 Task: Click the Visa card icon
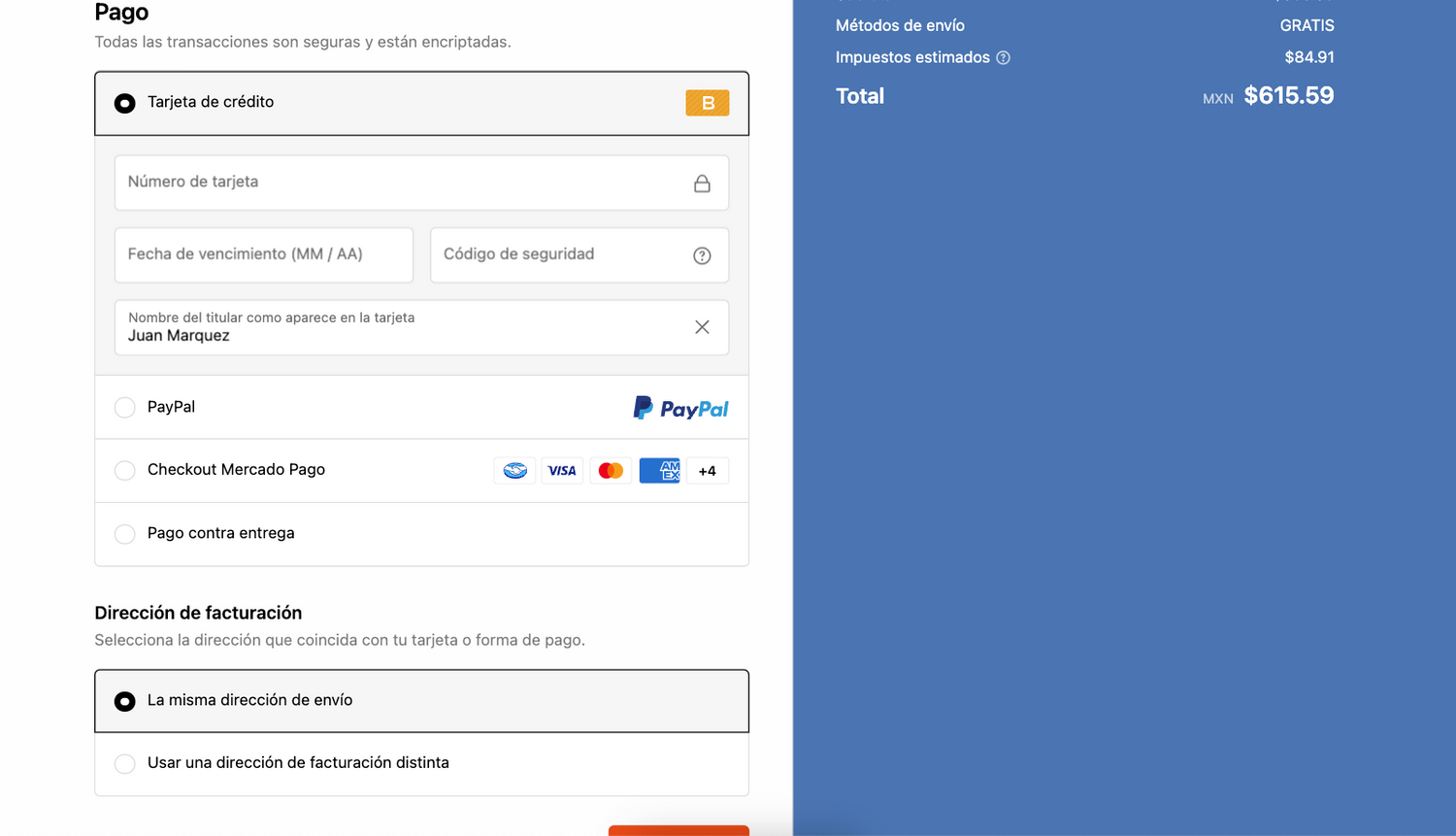tap(562, 471)
